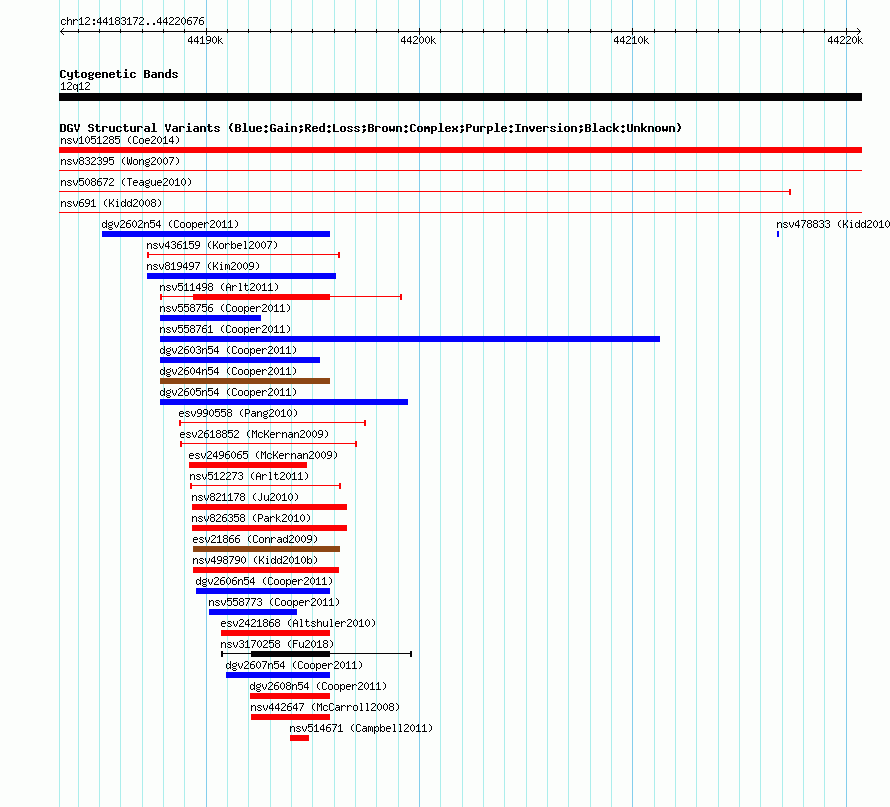Open the dgv2603n54 (Cooper2011) label
Image resolution: width=890 pixels, height=807 pixels.
click(228, 350)
